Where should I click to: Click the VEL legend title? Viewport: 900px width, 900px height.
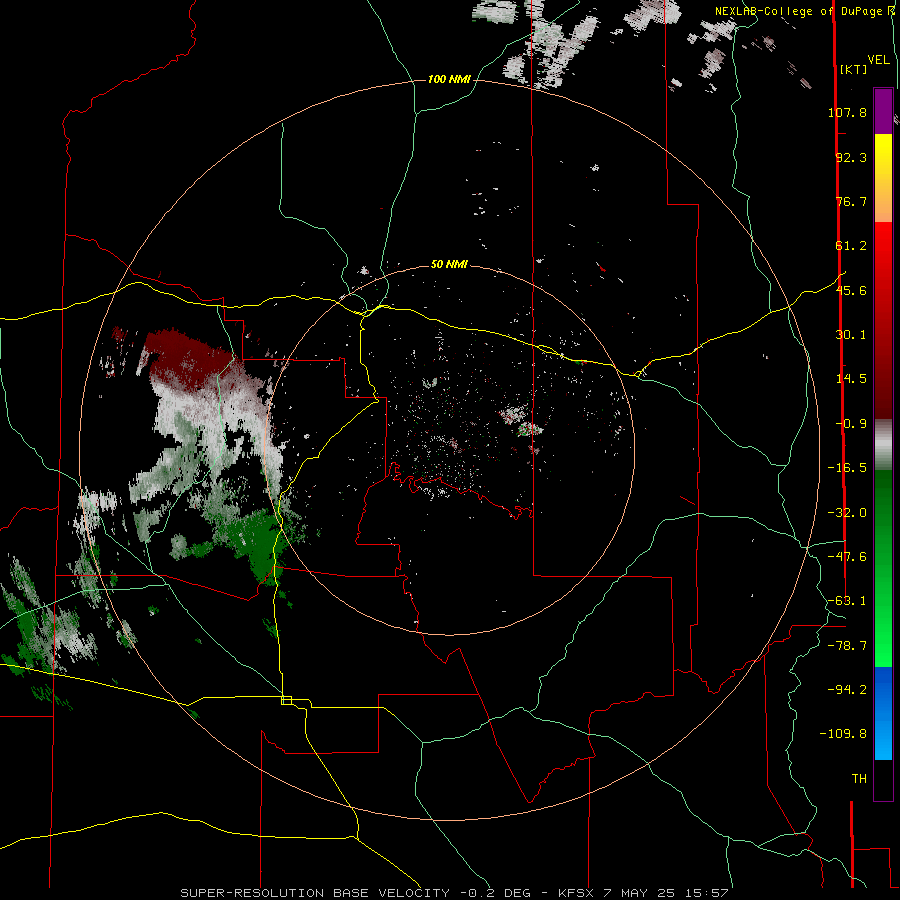(x=878, y=60)
